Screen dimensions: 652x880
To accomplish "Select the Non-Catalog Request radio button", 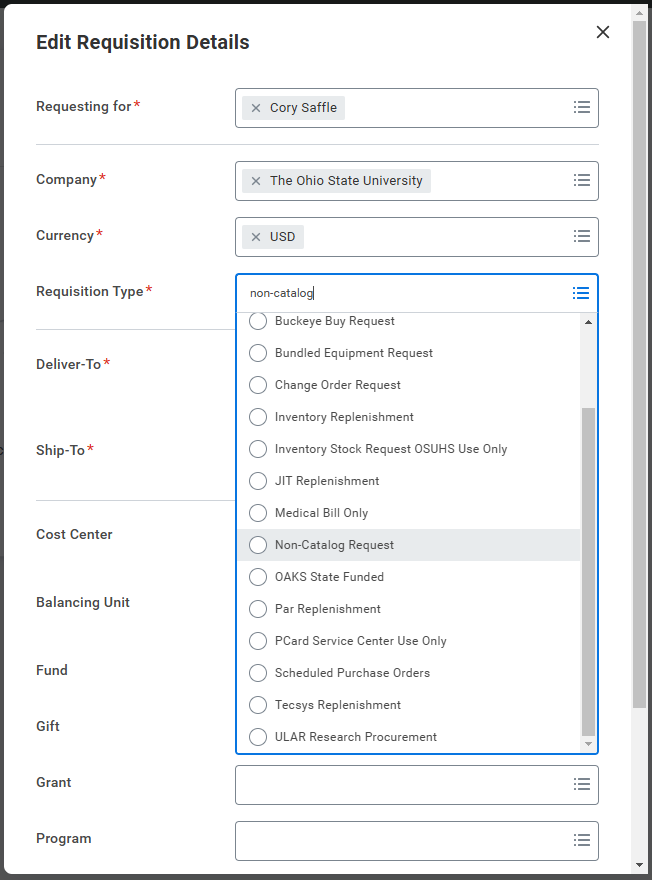I will coord(258,545).
